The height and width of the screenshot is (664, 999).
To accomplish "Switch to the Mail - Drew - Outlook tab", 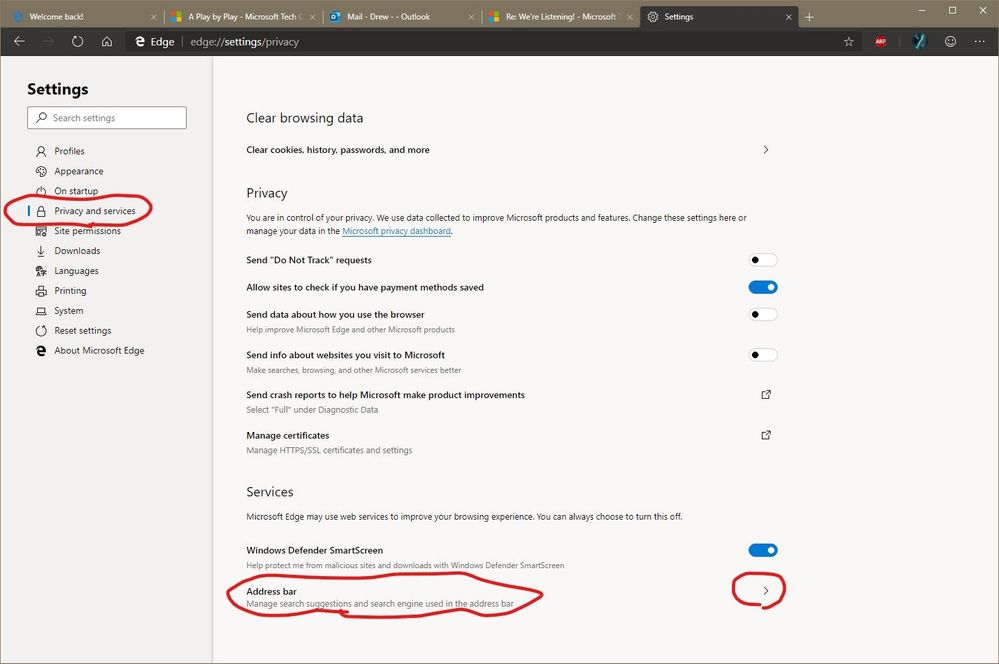I will (x=403, y=17).
